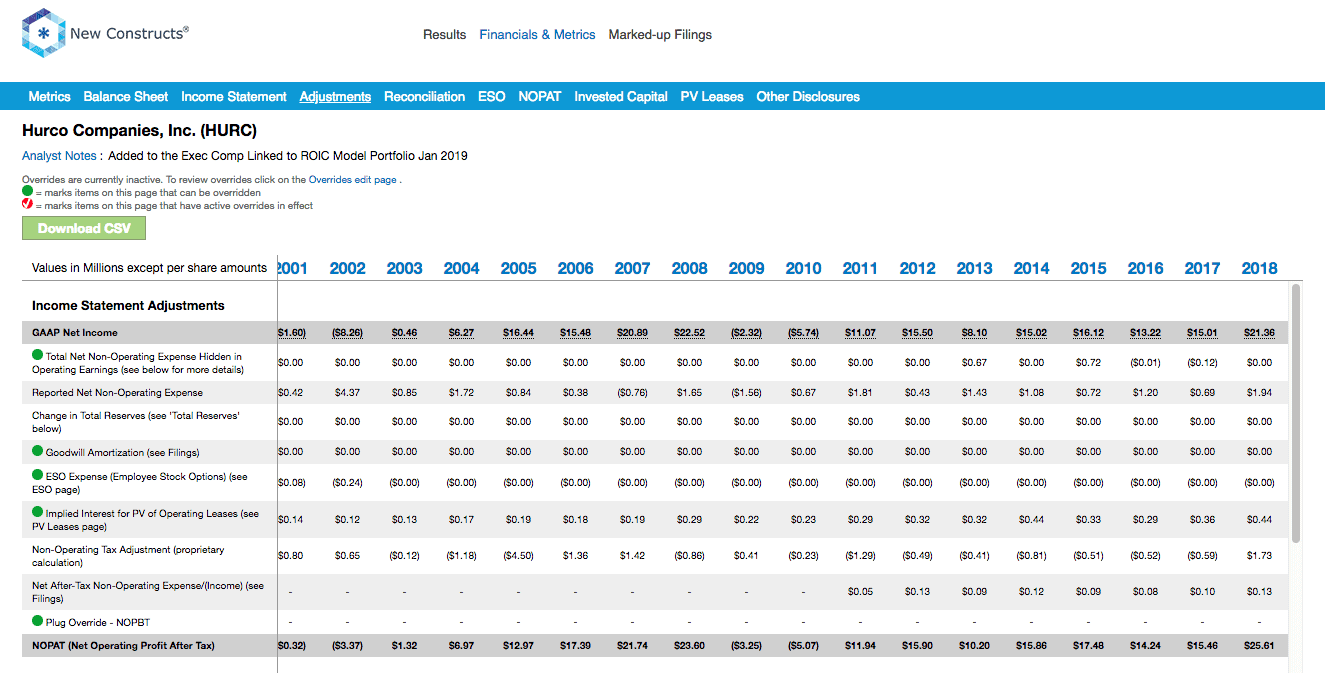Switch to the ESO sub-tab
Screen dimensions: 1325x673
(491, 97)
